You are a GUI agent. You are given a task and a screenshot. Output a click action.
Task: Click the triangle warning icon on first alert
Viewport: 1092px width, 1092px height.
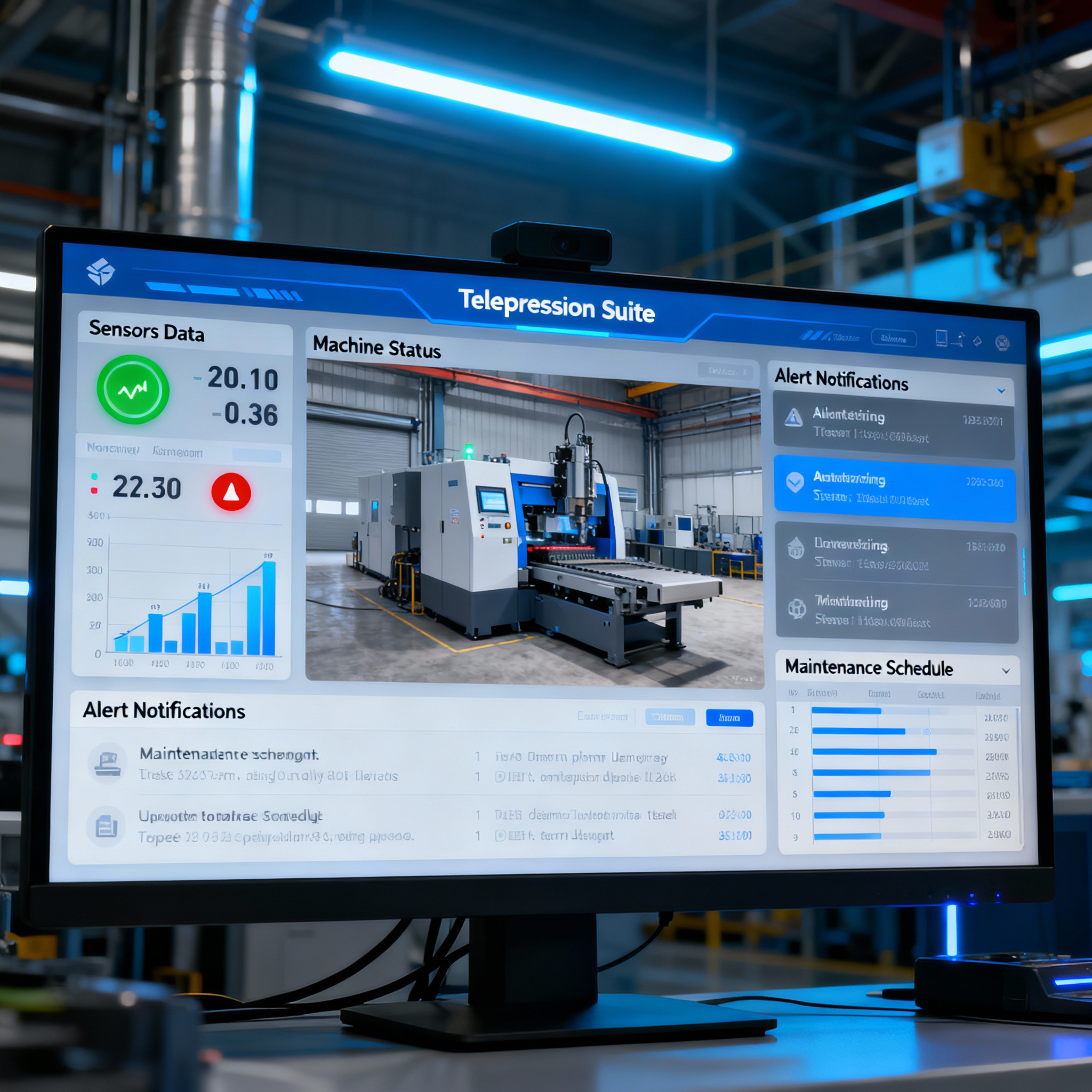click(793, 417)
